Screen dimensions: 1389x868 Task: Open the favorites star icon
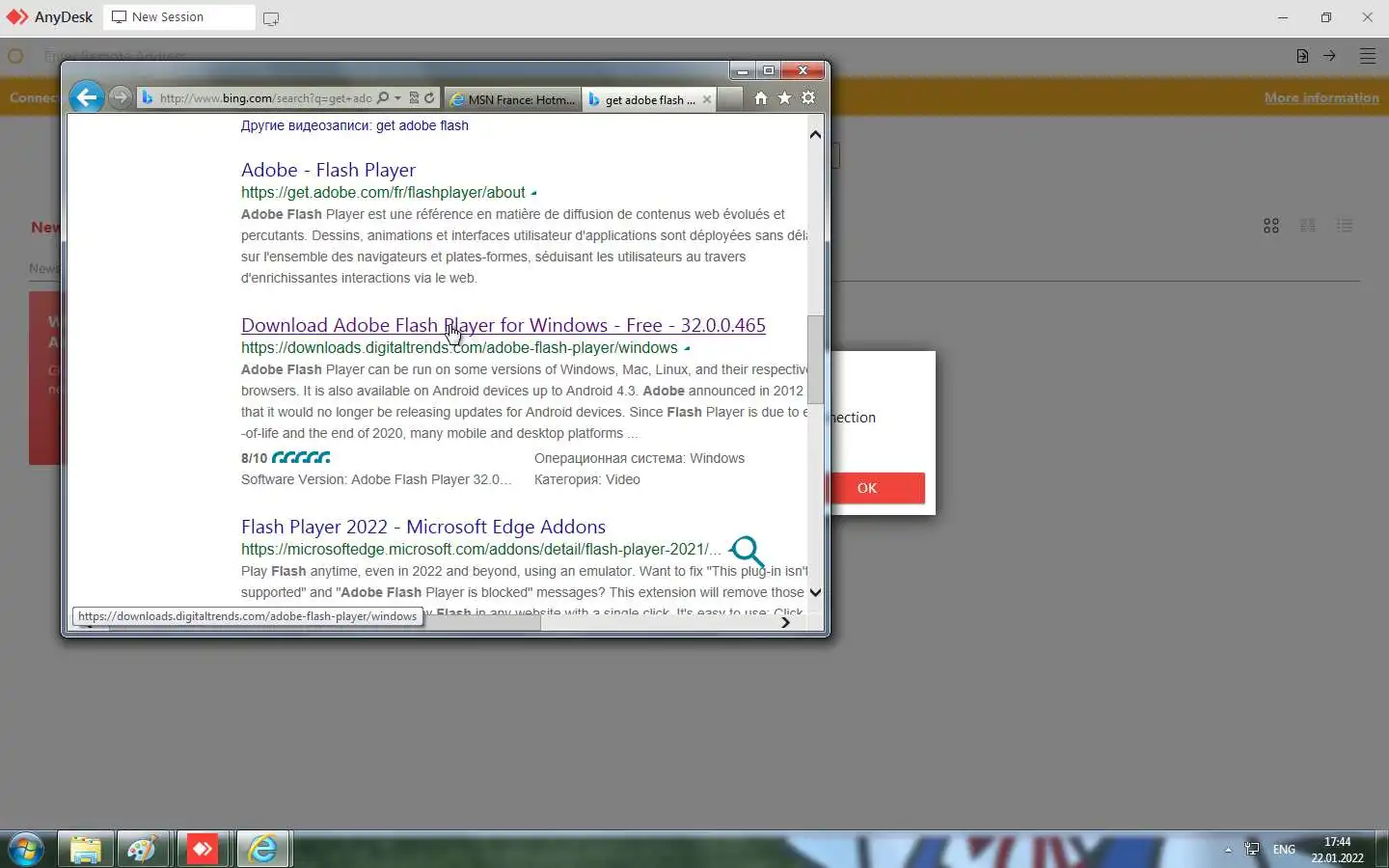(x=784, y=98)
